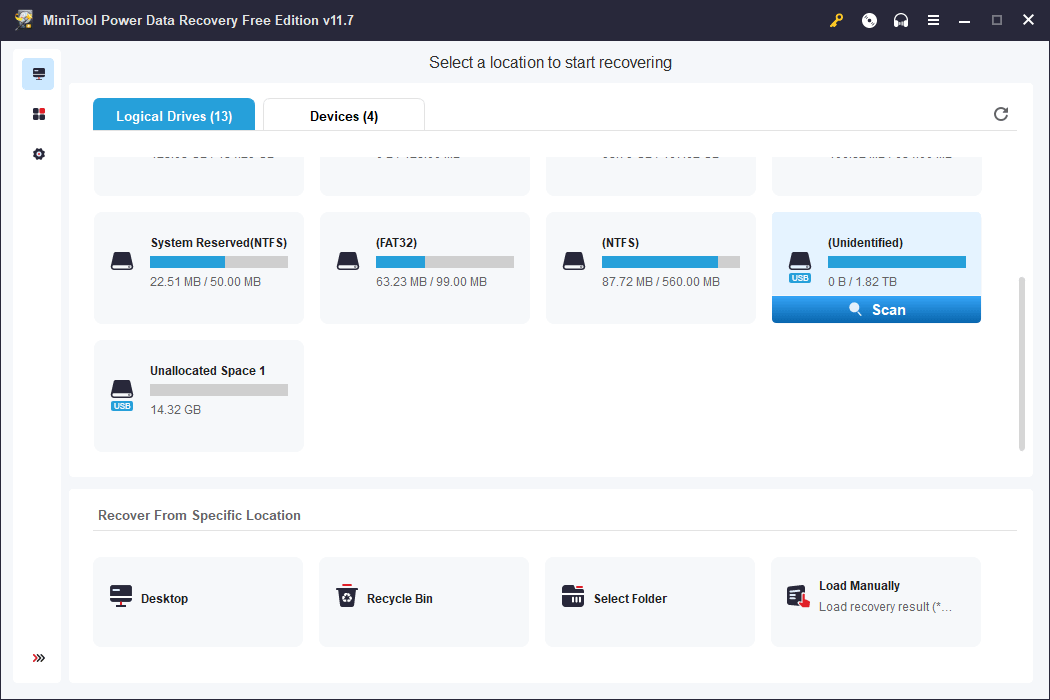Screen dimensions: 1050x700
Task: Expand the sidebar with the red double-arrow
Action: (39, 658)
